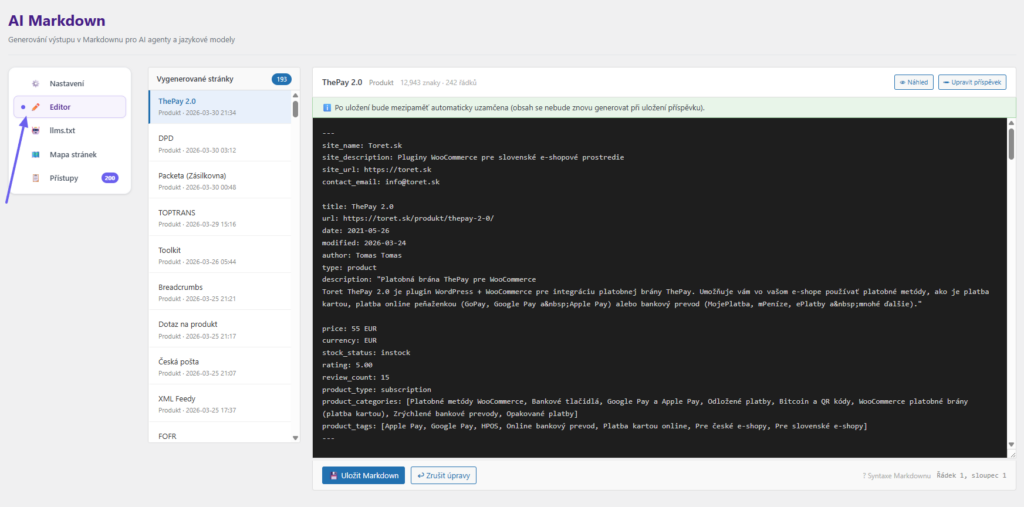Open the llms.txt section
Screen dimensions: 1024x507
[70, 131]
